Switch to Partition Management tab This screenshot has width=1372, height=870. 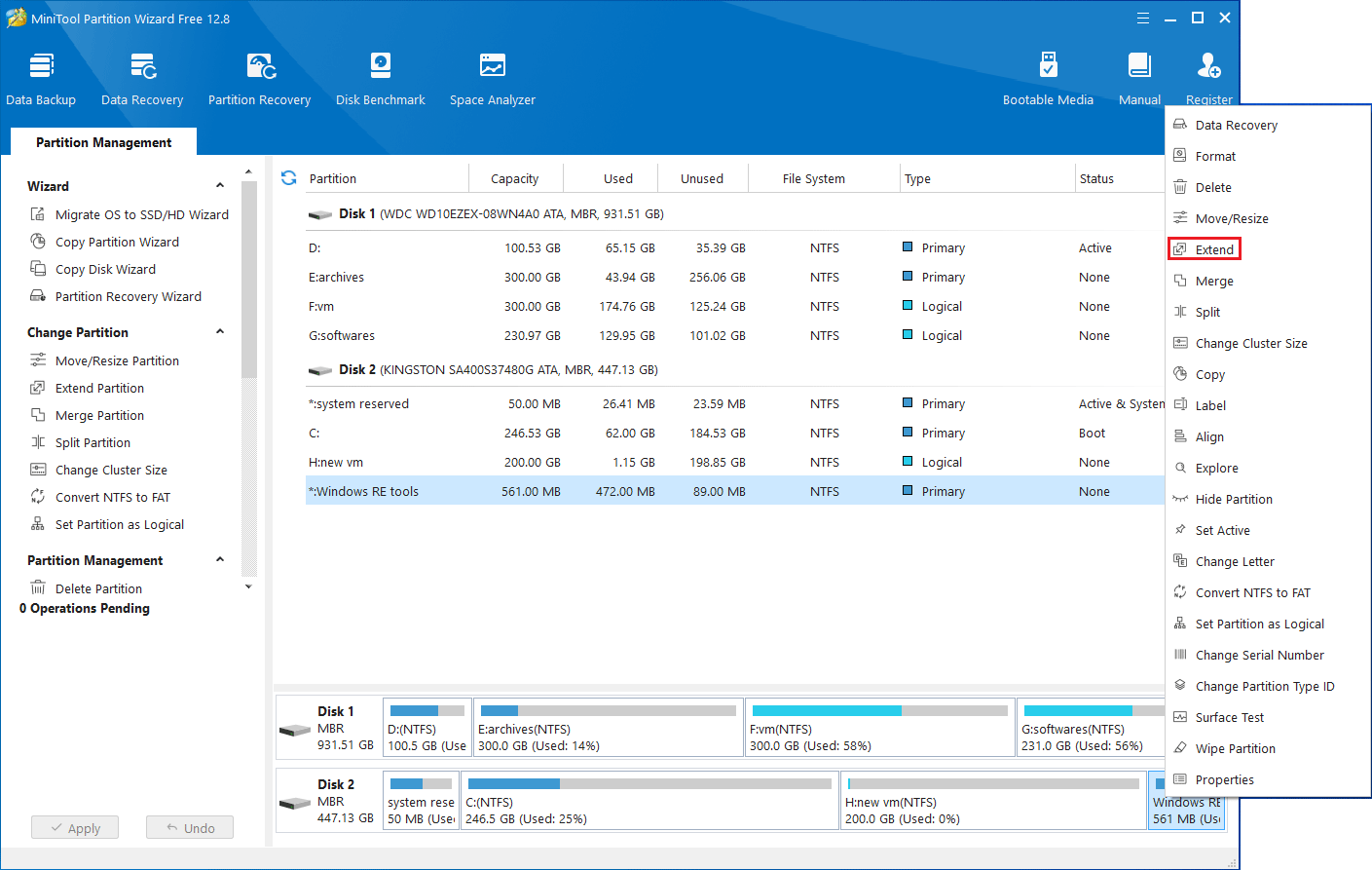pos(104,142)
